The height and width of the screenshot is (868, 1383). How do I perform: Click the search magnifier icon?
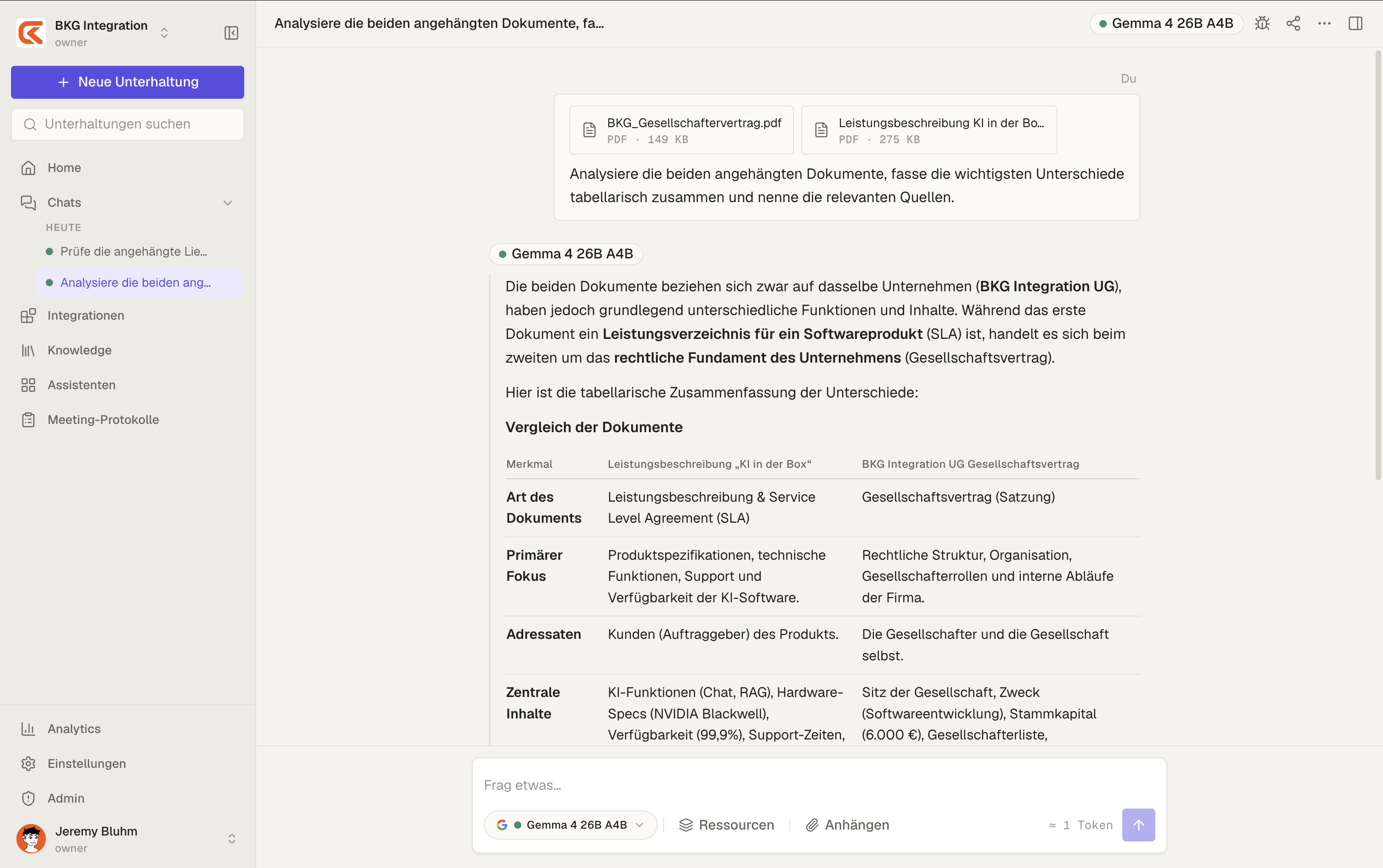pos(31,124)
